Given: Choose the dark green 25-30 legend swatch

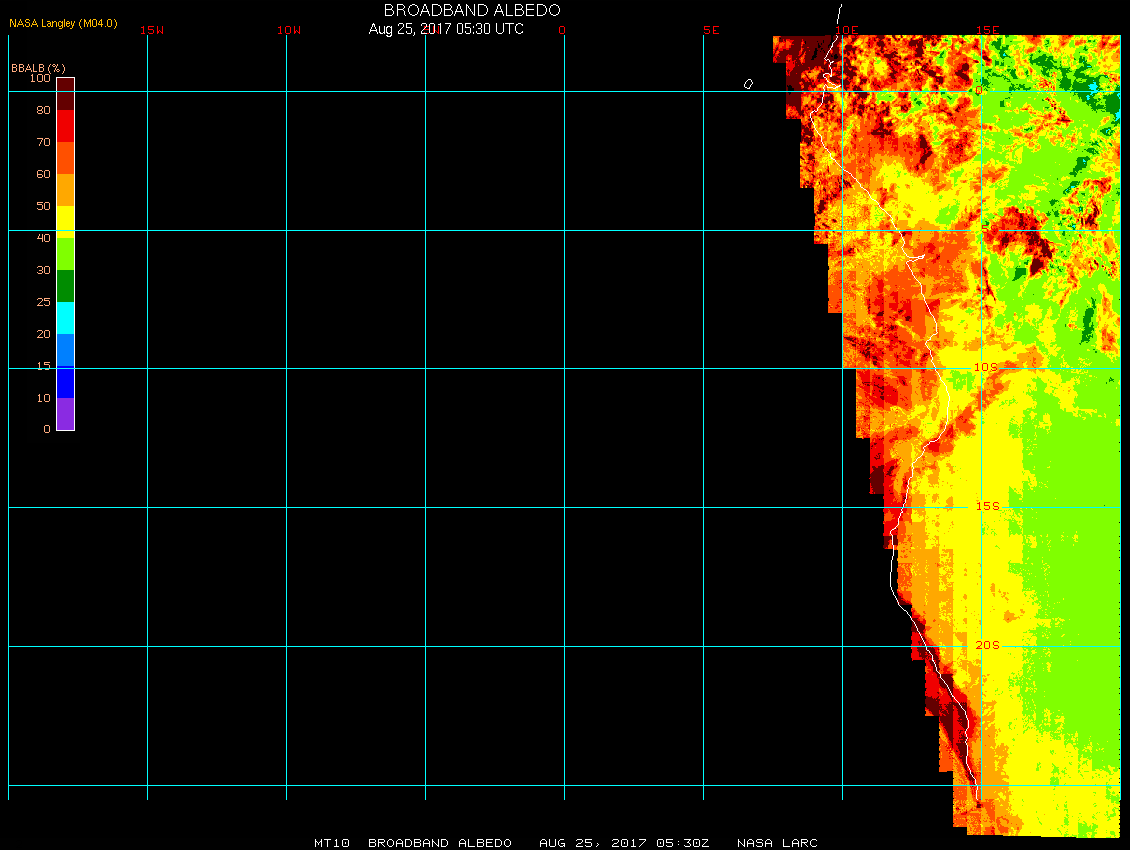Looking at the screenshot, I should click(65, 286).
